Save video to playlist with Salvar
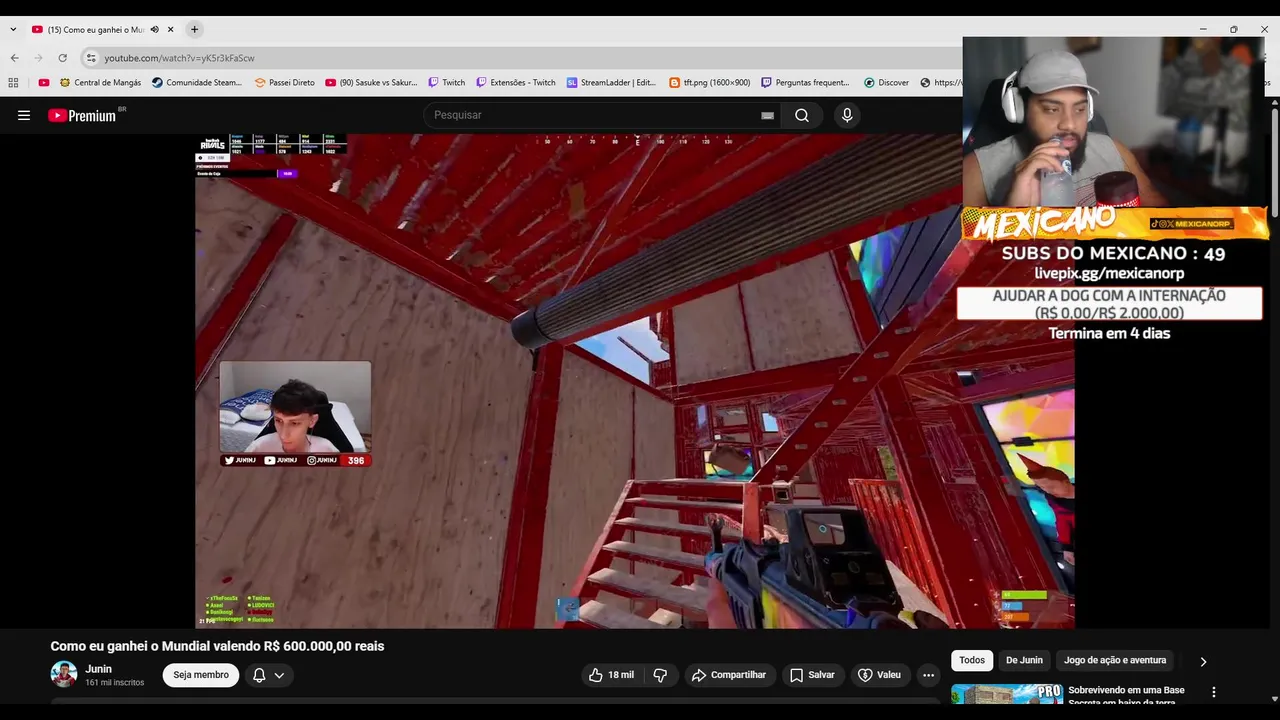Screen dimensions: 1280x720 tap(812, 675)
